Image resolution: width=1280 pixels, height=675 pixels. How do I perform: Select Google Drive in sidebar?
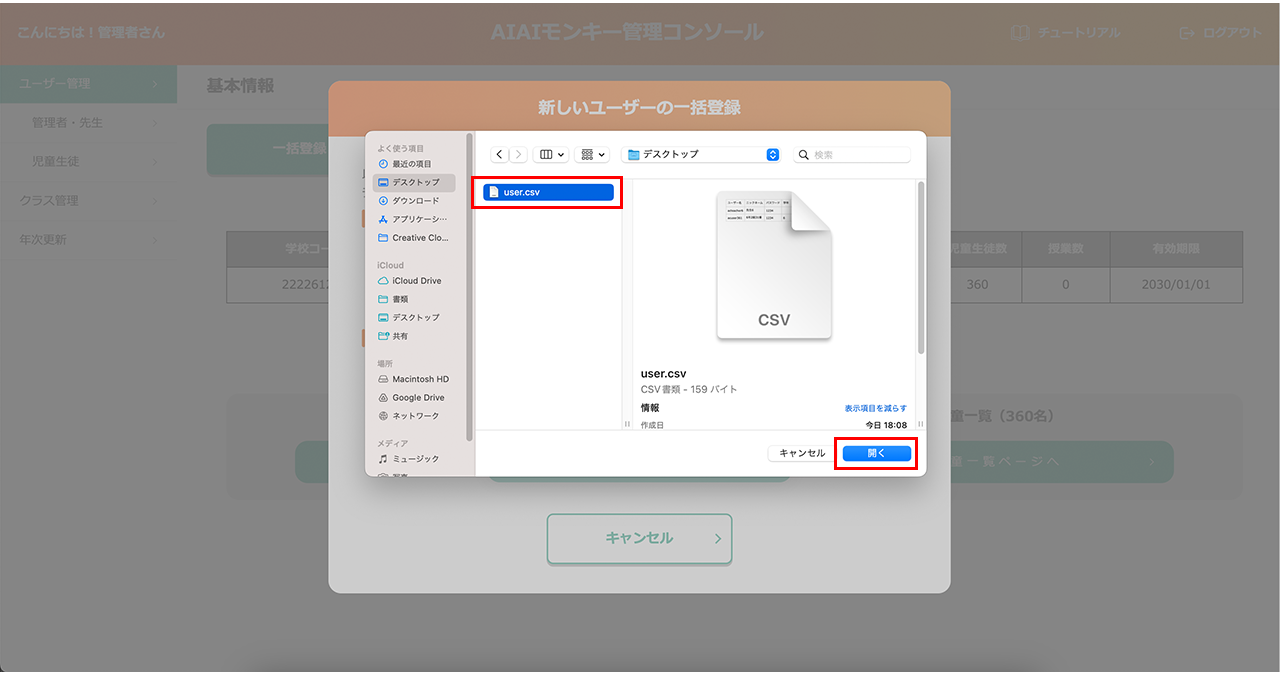[418, 398]
